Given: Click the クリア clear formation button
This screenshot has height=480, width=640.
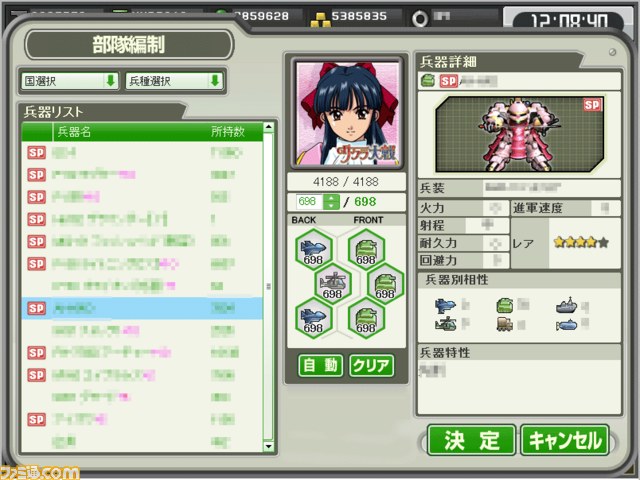Looking at the screenshot, I should tap(371, 365).
